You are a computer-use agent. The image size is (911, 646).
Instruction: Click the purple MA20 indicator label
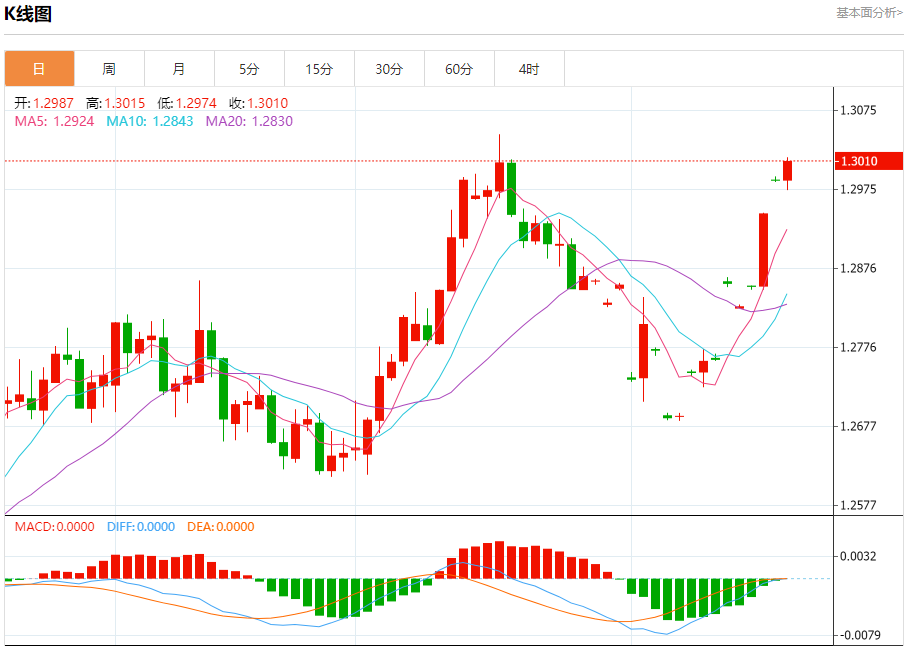[249, 121]
